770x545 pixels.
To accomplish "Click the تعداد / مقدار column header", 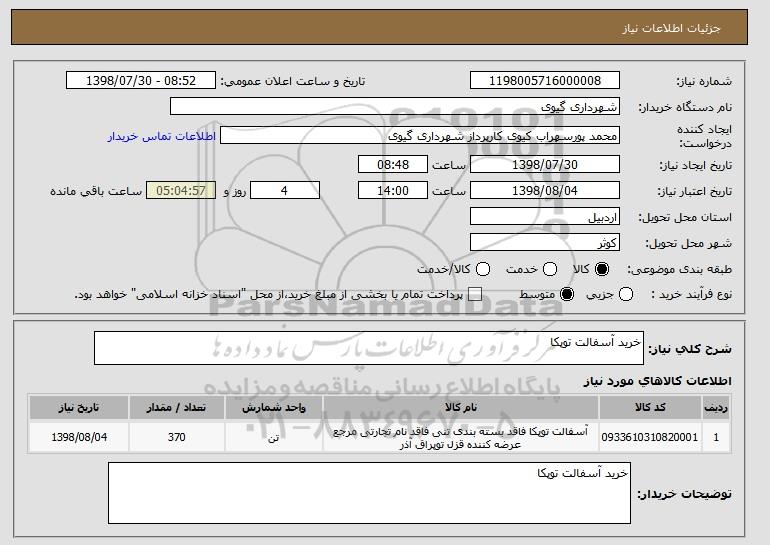I will 176,408.
